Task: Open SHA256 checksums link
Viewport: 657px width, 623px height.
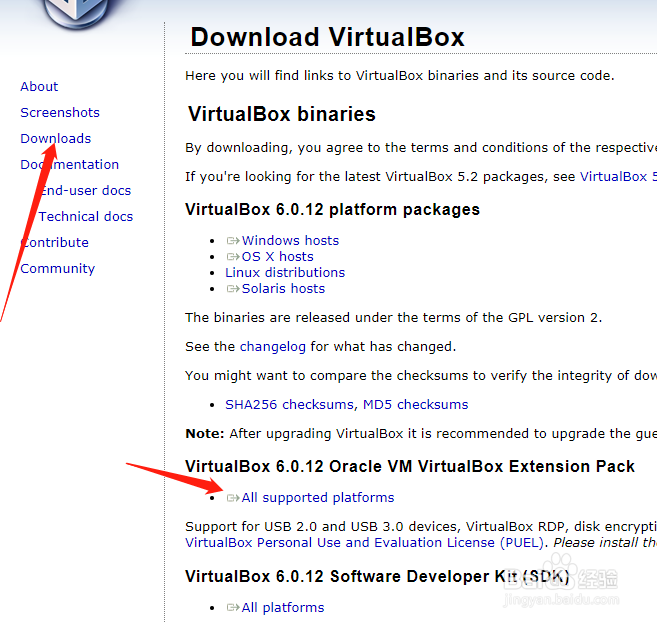Action: pos(290,405)
